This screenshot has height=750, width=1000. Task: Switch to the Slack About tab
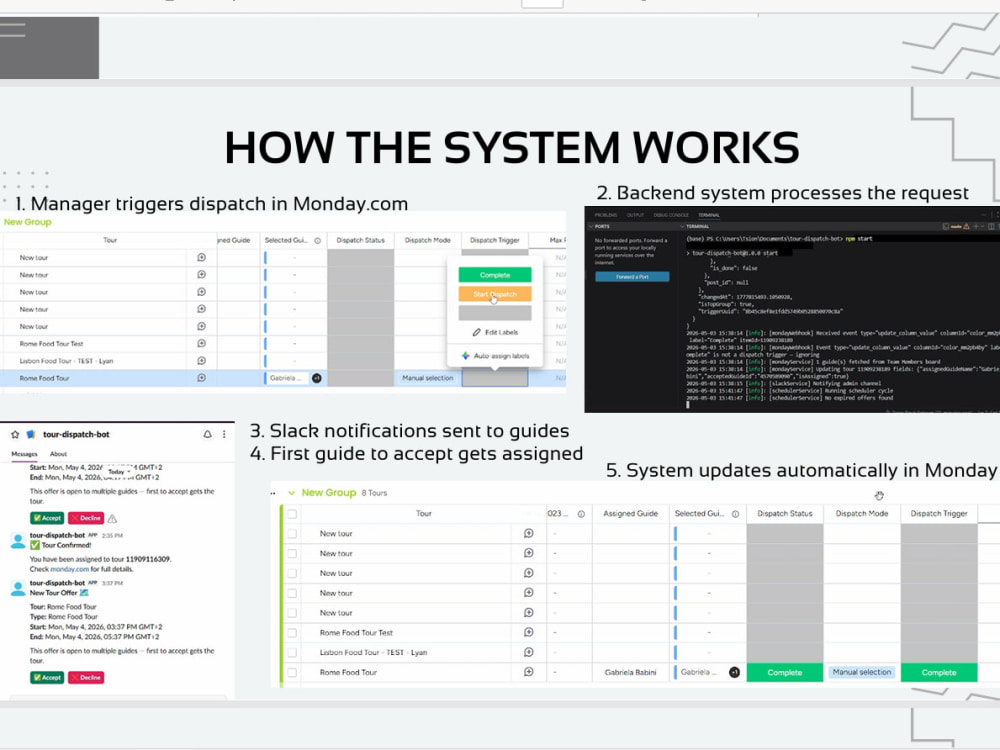pos(58,454)
